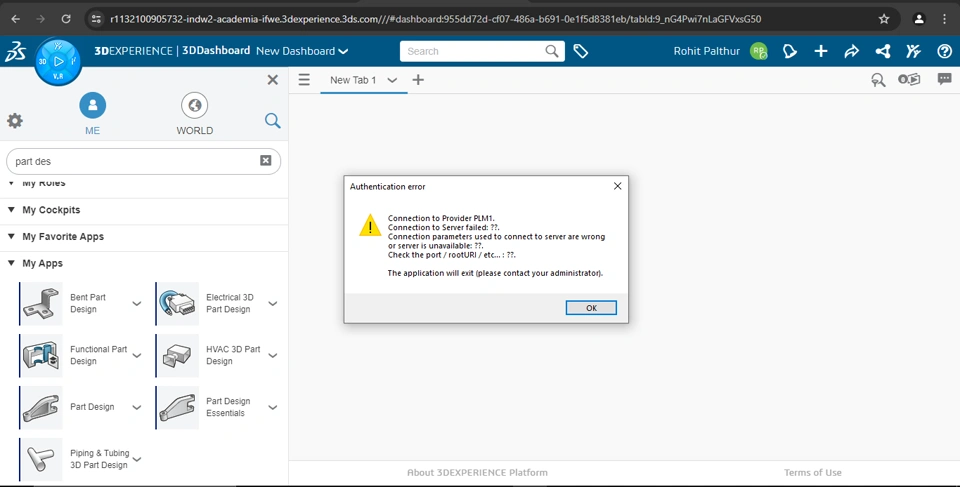Select the ME profile icon
The width and height of the screenshot is (960, 487).
92,105
